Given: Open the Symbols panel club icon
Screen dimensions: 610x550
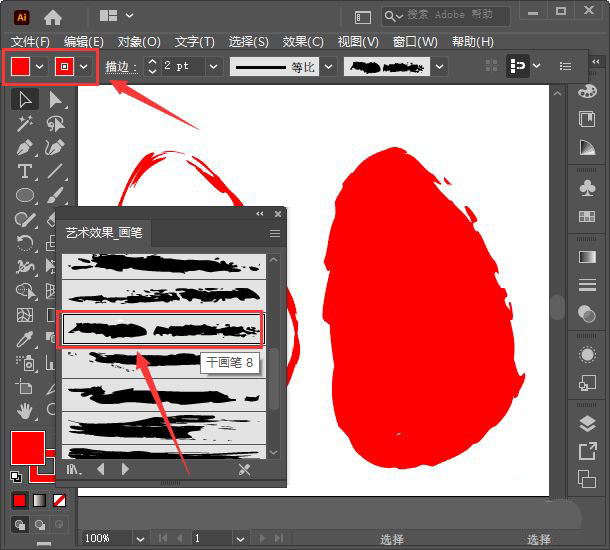Looking at the screenshot, I should [x=587, y=188].
